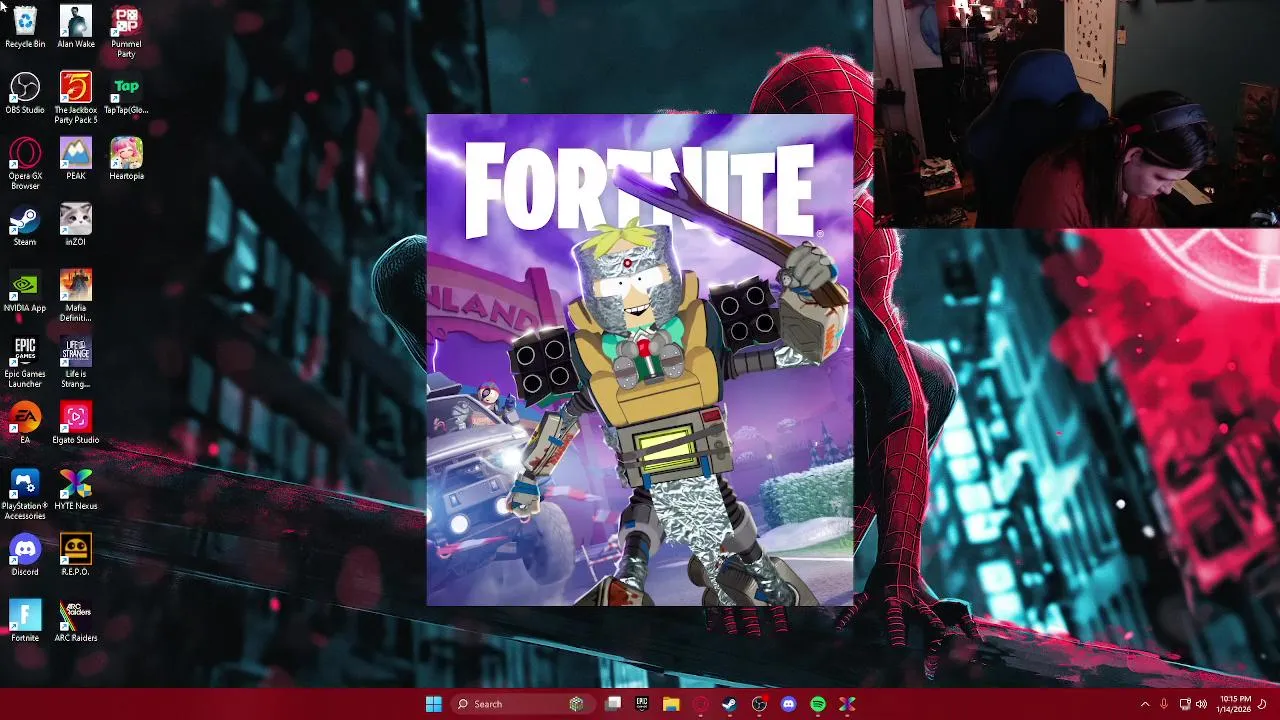Open the Recycle Bin desktop icon
The image size is (1280, 720).
click(25, 27)
